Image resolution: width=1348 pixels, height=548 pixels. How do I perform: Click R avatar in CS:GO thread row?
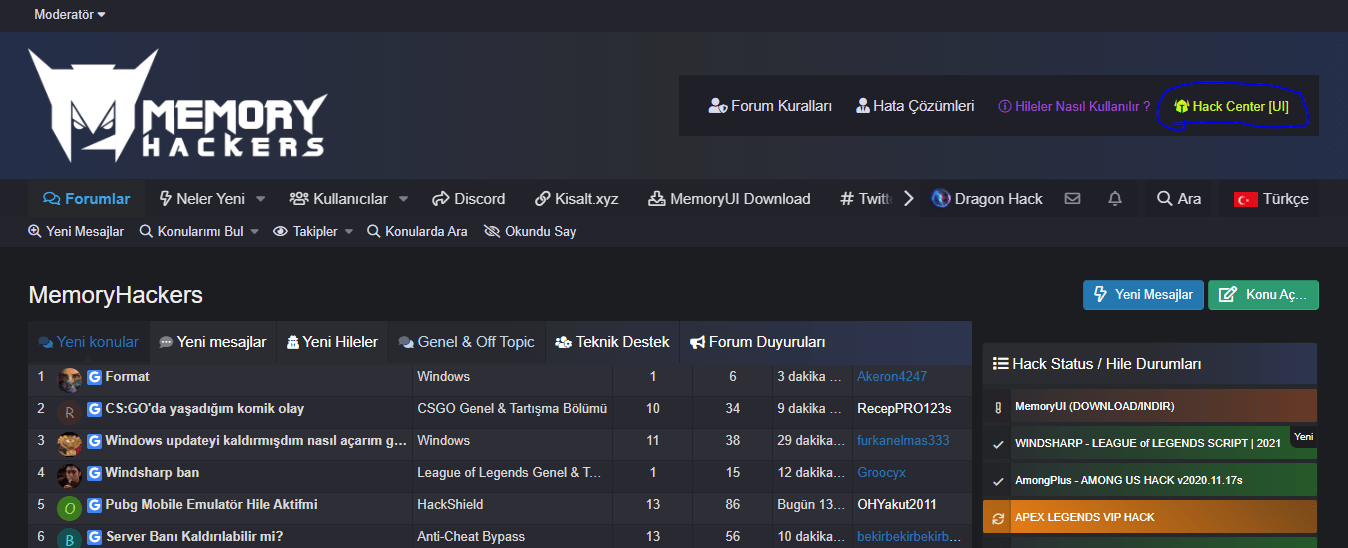(x=69, y=412)
